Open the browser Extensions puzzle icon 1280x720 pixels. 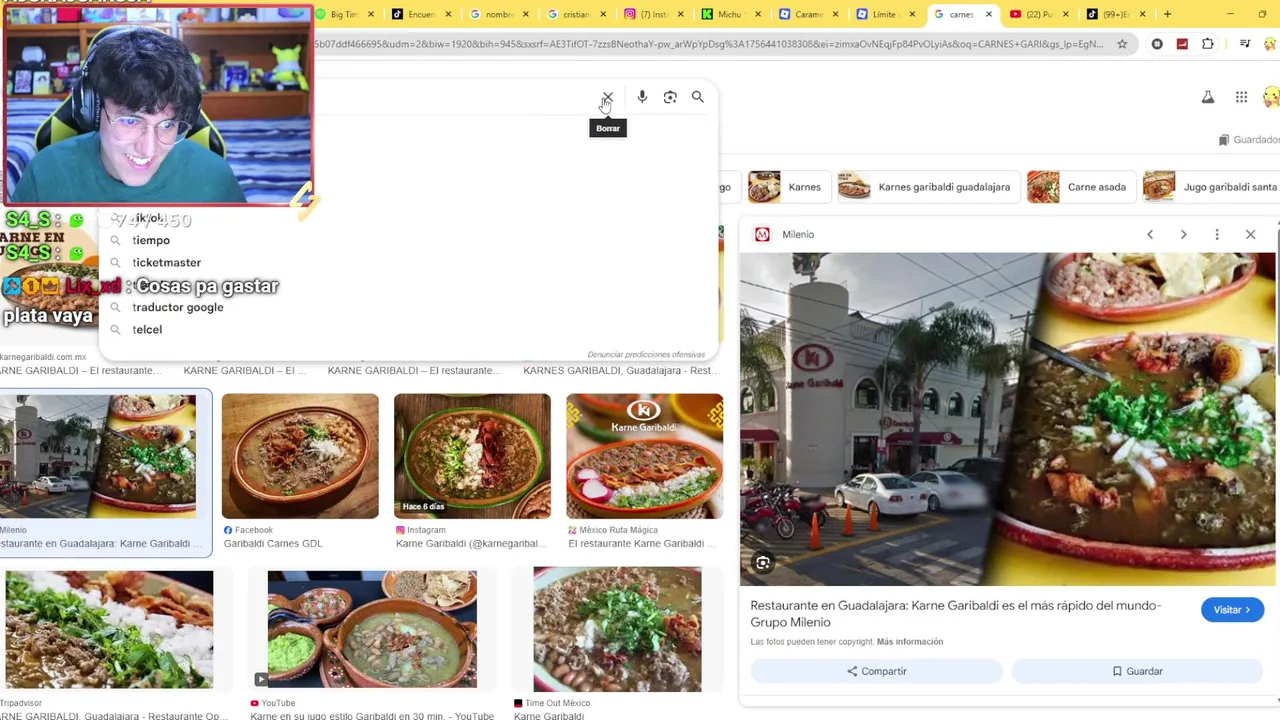click(x=1208, y=44)
